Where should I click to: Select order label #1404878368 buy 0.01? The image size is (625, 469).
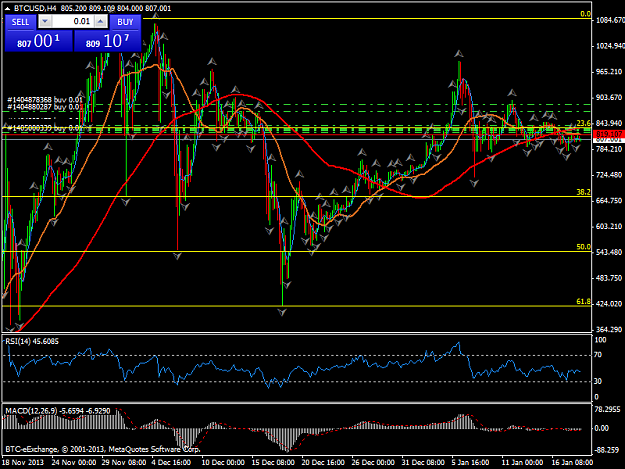[45, 100]
